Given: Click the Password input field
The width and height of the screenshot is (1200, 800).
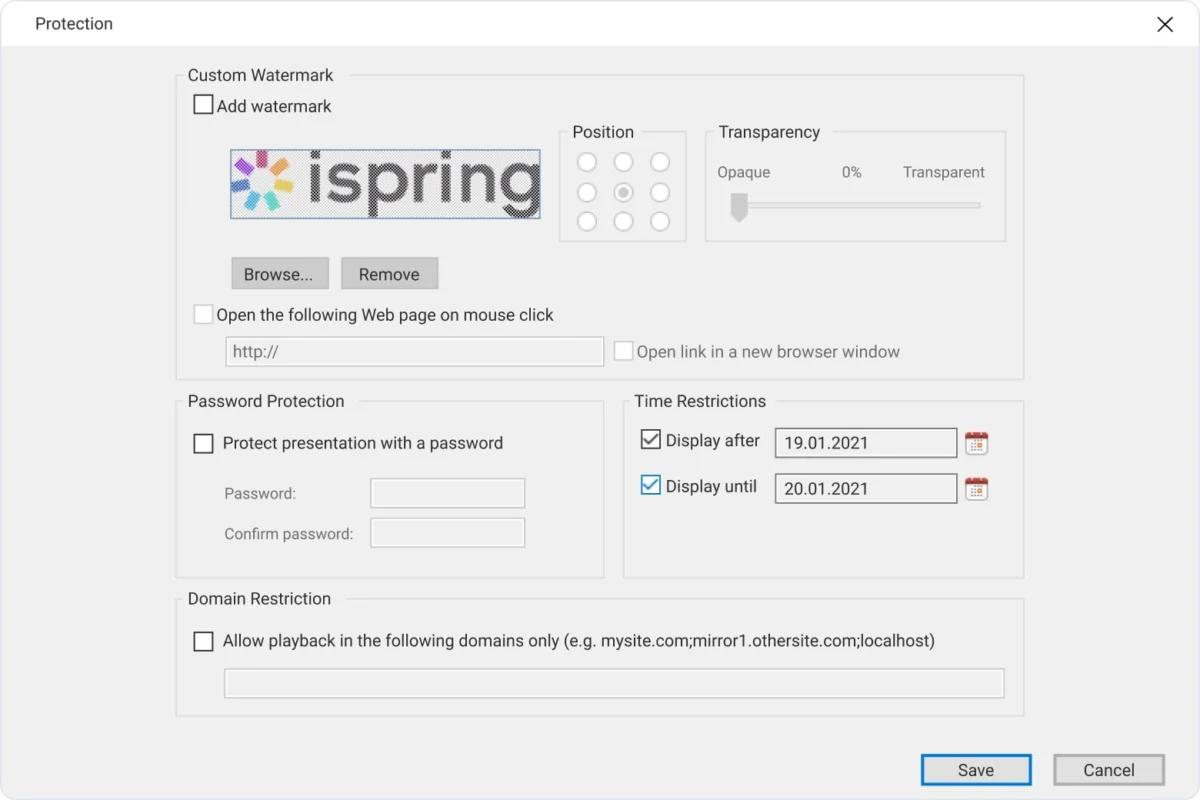Looking at the screenshot, I should tap(448, 493).
